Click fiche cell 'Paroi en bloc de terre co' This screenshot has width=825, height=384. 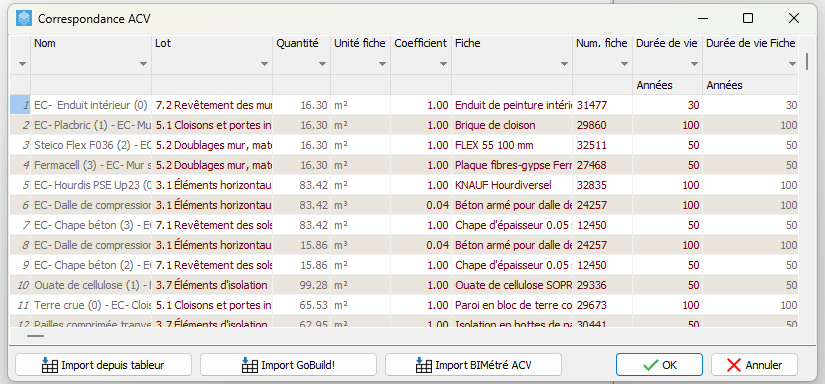click(x=512, y=305)
